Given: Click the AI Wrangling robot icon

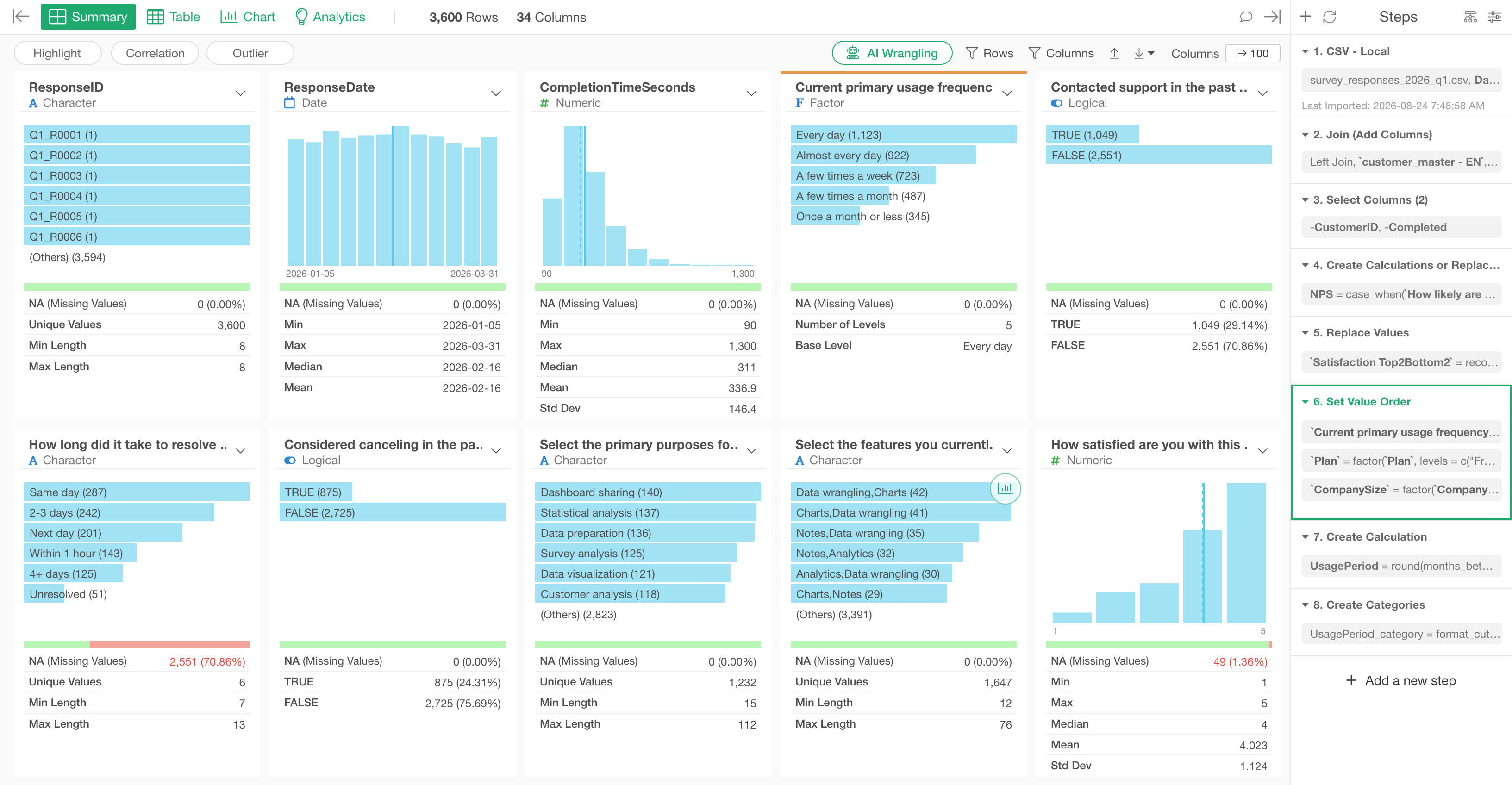Looking at the screenshot, I should (x=853, y=53).
